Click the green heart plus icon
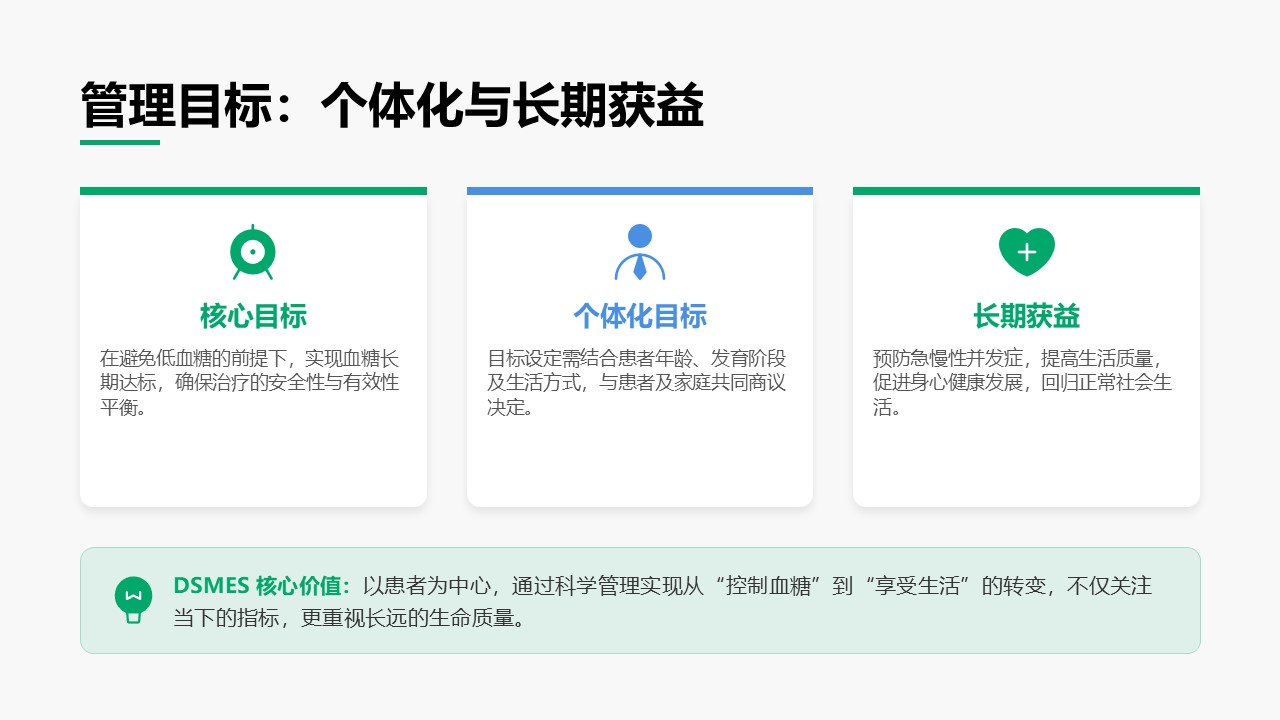This screenshot has height=720, width=1280. tap(1026, 252)
